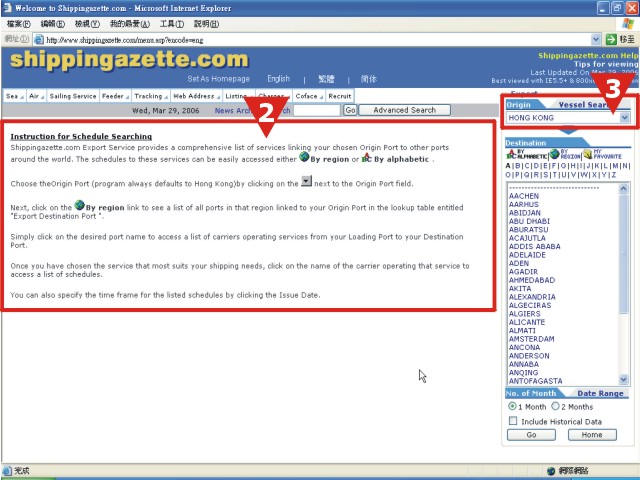Filter destinations by letter M
The width and height of the screenshot is (640, 480).
615,166
